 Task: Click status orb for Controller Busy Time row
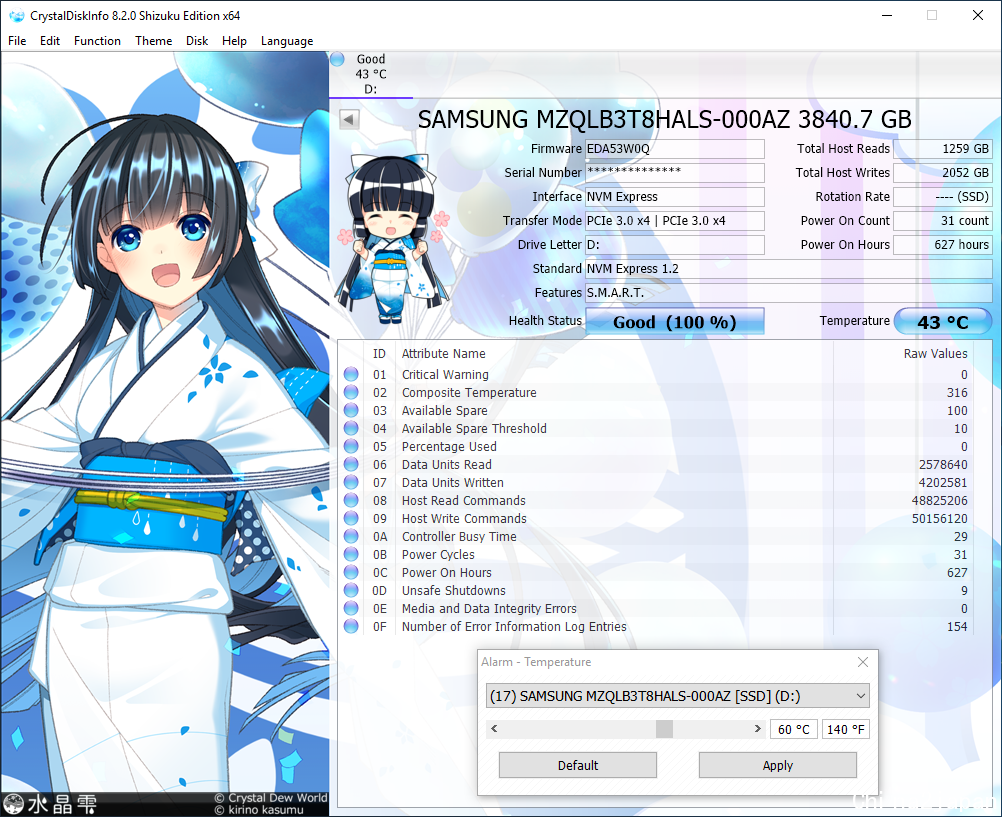click(x=351, y=536)
